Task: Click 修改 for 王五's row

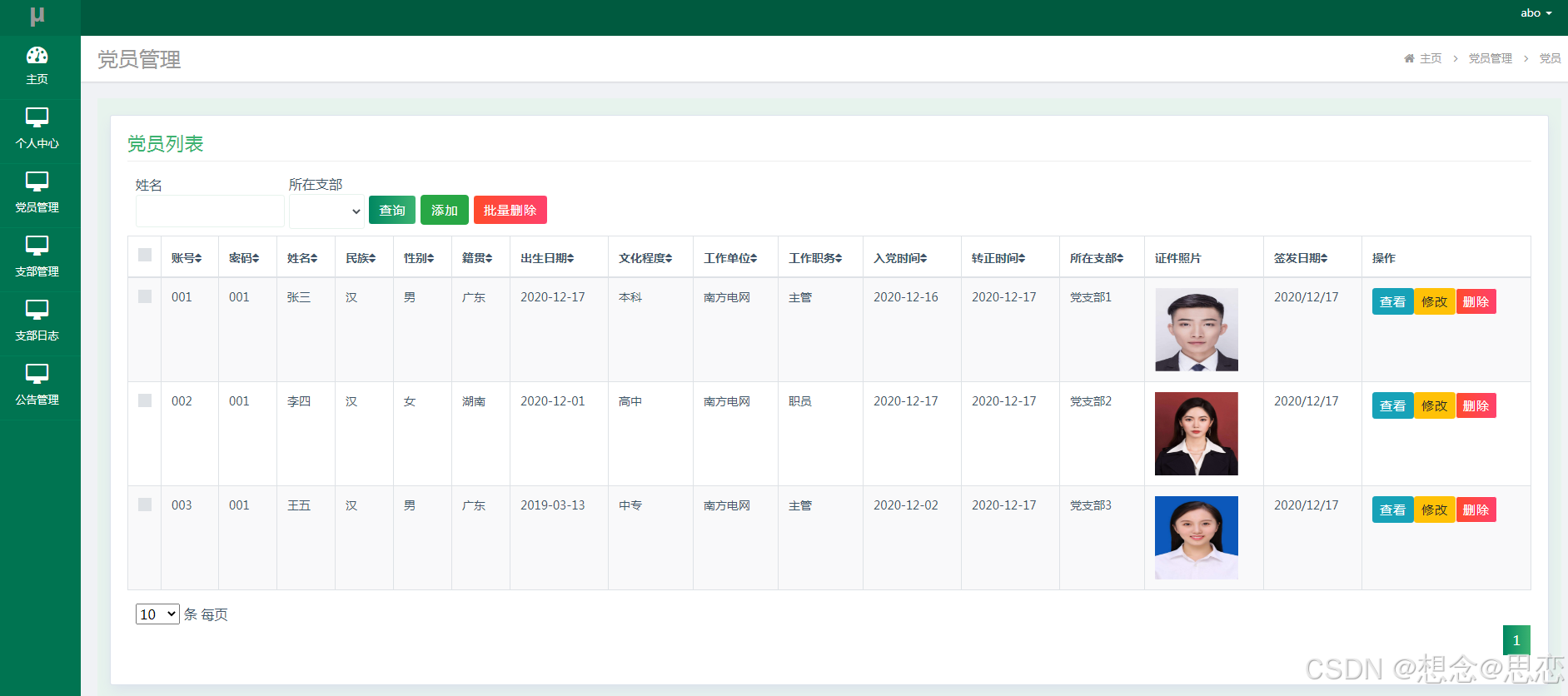Action: [1434, 510]
